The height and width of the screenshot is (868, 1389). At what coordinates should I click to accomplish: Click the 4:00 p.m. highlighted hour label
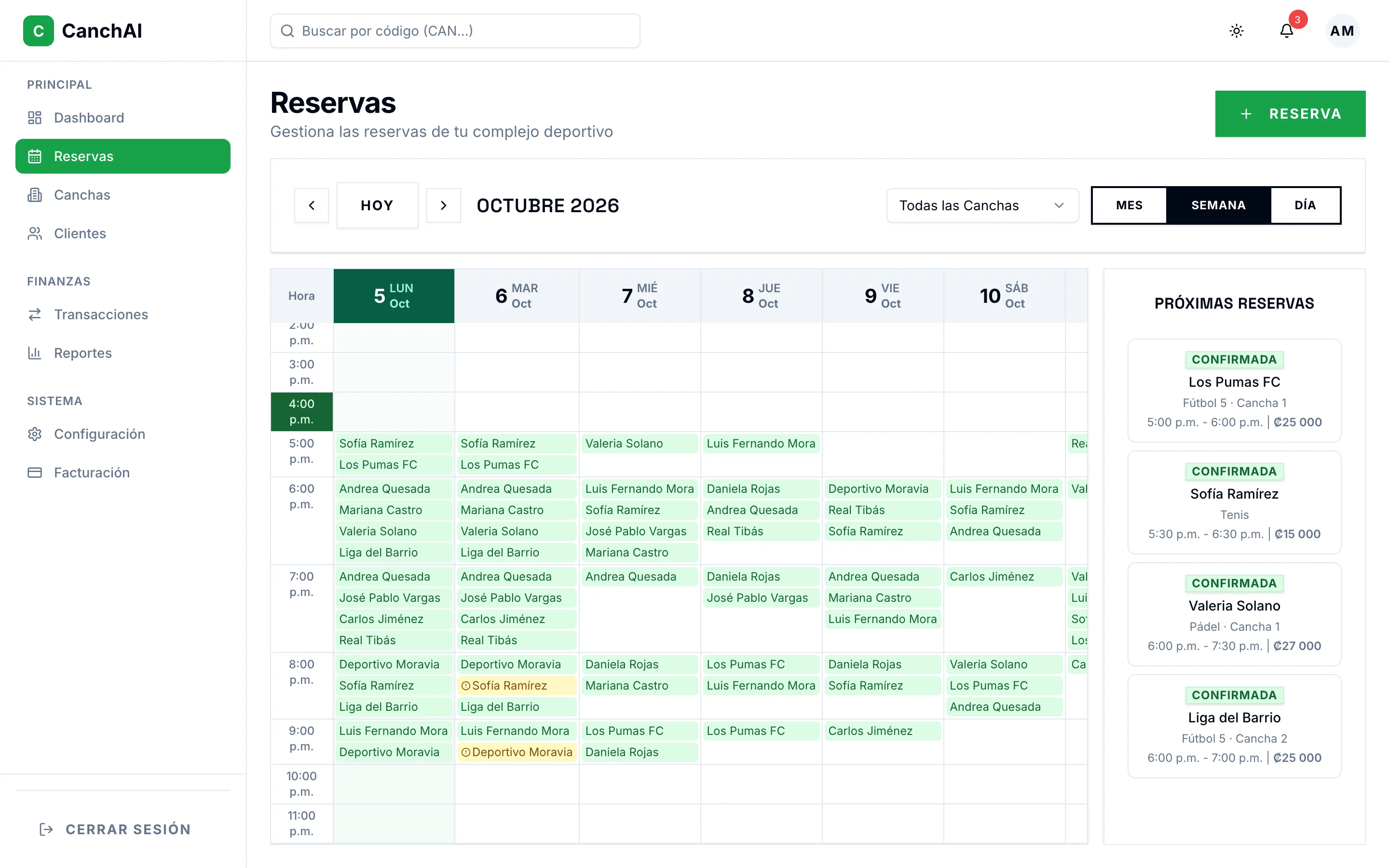click(x=301, y=412)
